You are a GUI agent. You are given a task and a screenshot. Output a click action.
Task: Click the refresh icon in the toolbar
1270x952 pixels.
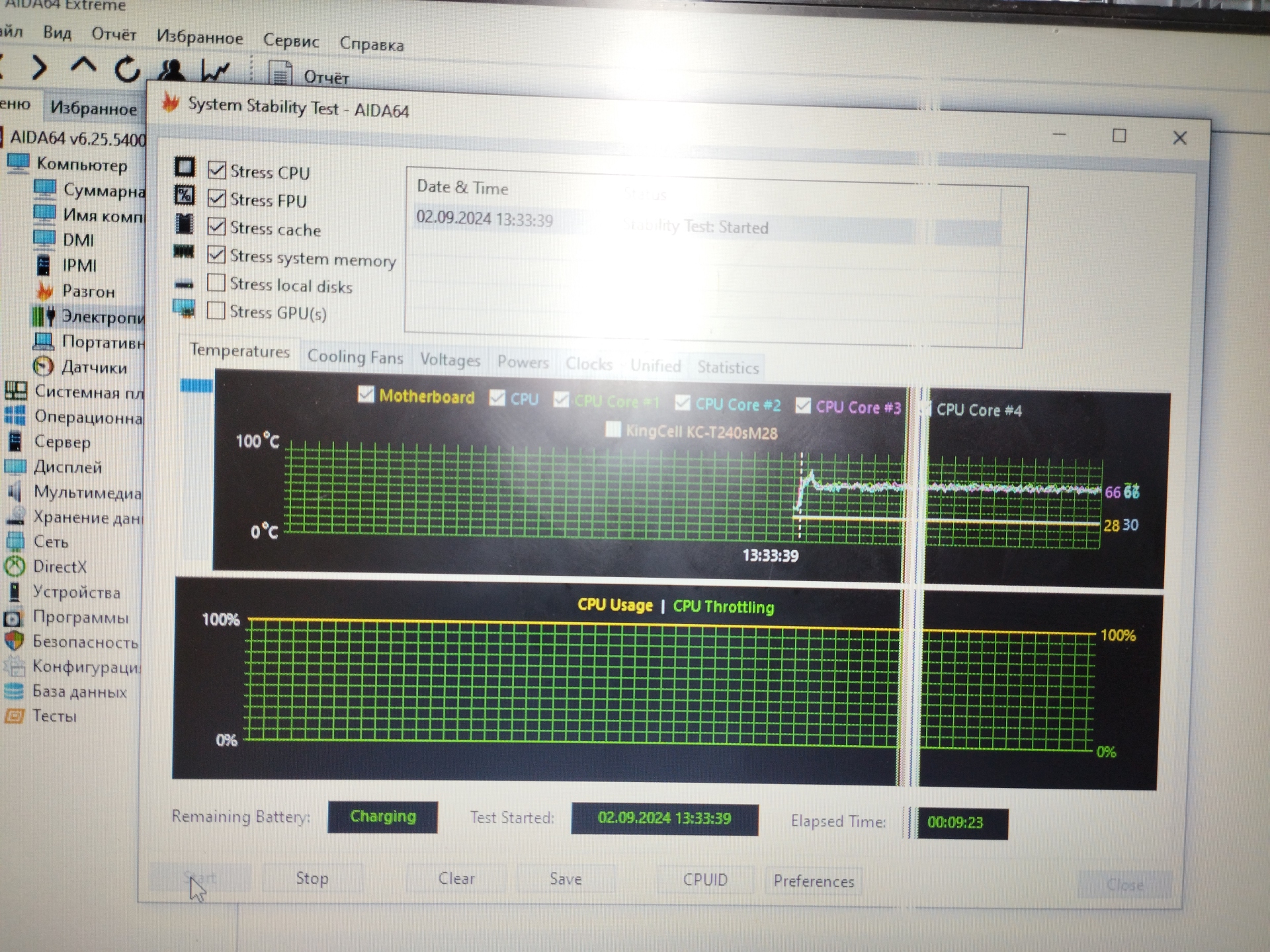tap(127, 69)
